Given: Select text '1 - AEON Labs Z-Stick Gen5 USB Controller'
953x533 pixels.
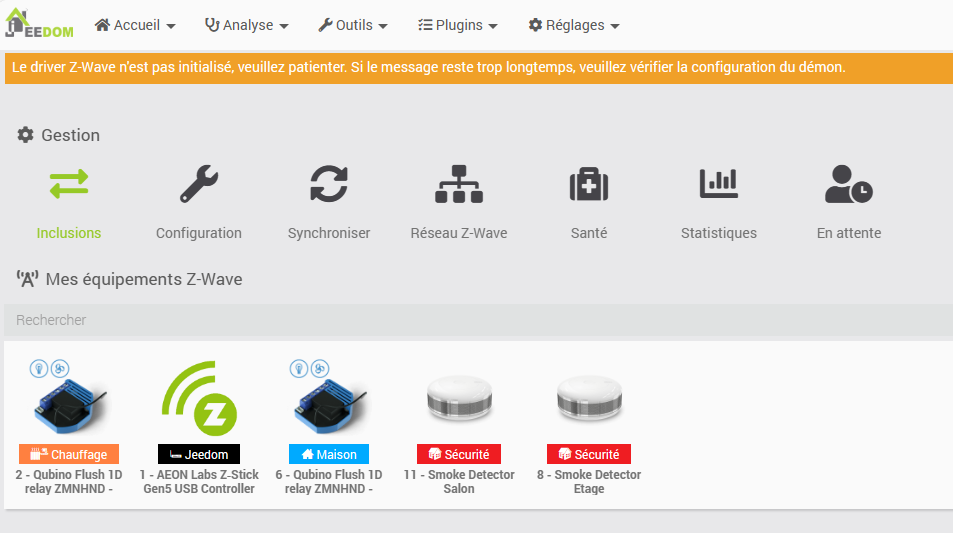Looking at the screenshot, I should coord(199,481).
